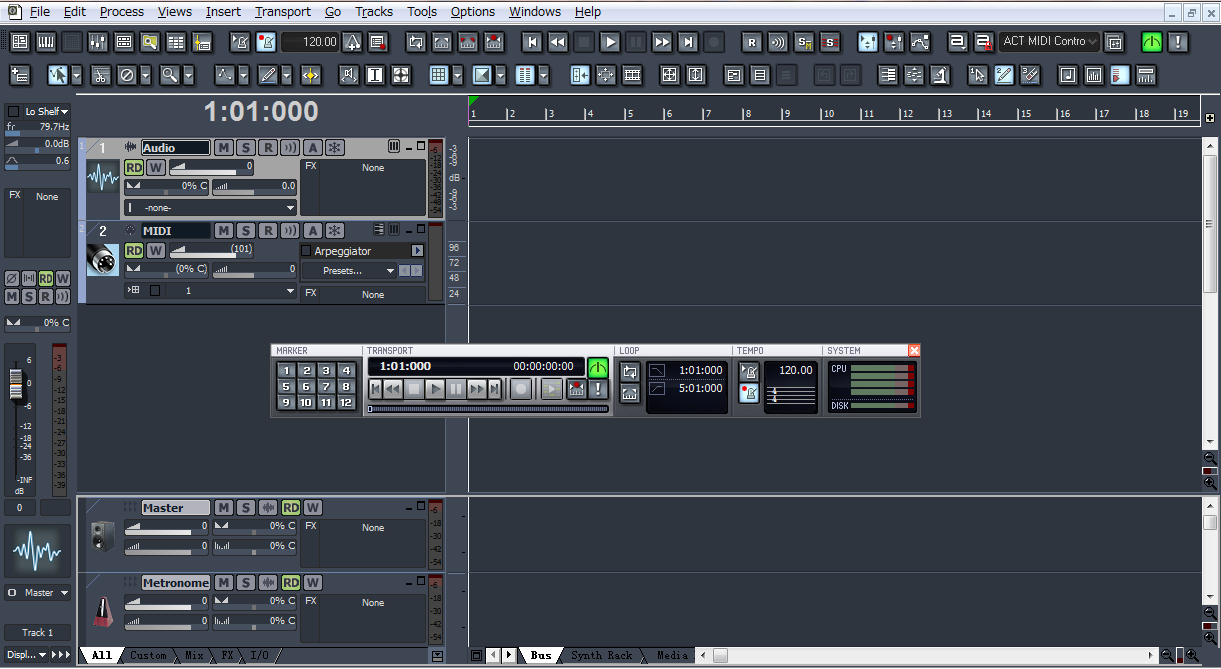The height and width of the screenshot is (669, 1221).
Task: Click the I-beam text cursor tool icon
Action: [375, 75]
